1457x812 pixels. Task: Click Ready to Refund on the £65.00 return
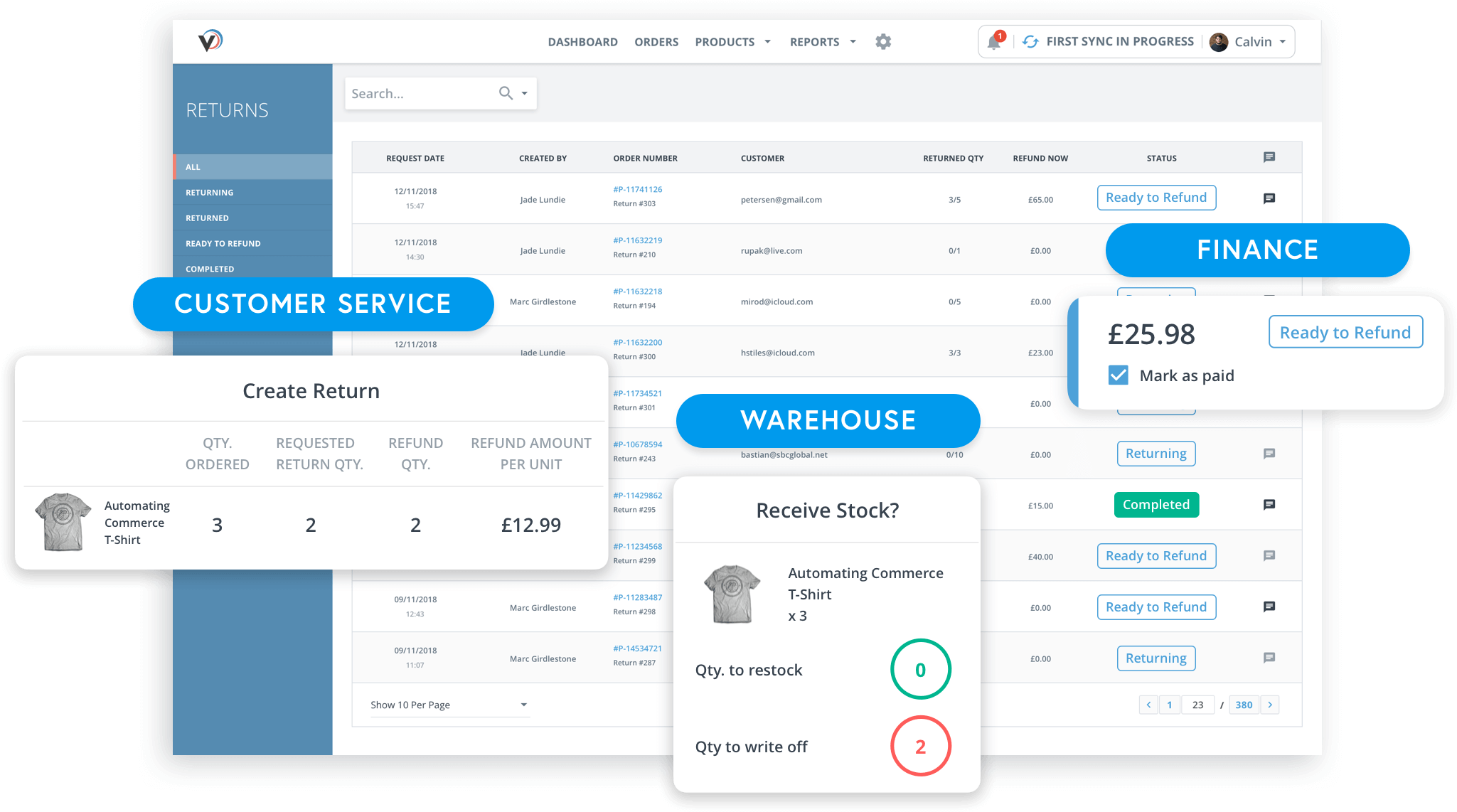[1156, 197]
